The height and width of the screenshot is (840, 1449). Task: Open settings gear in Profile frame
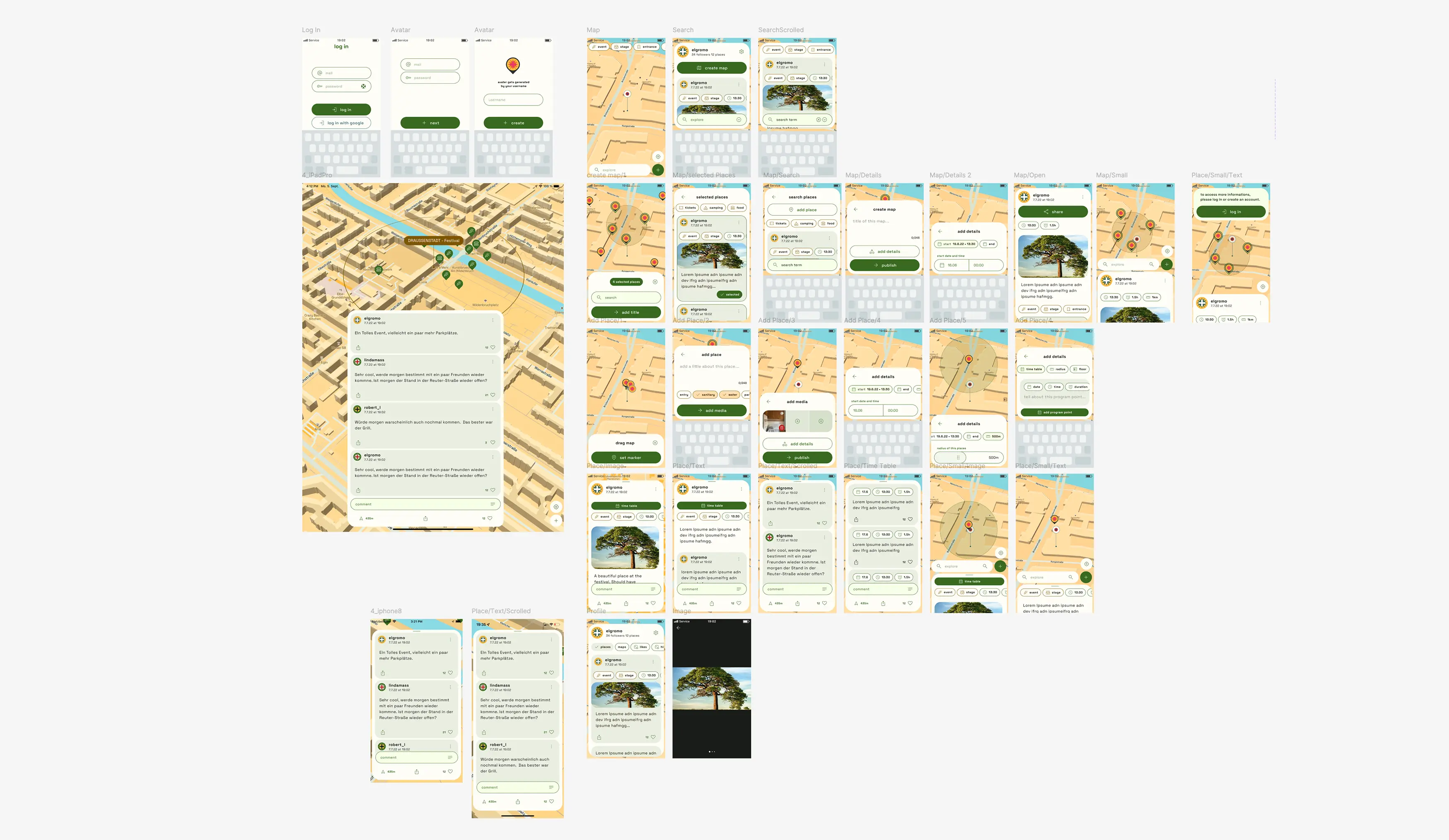(655, 633)
